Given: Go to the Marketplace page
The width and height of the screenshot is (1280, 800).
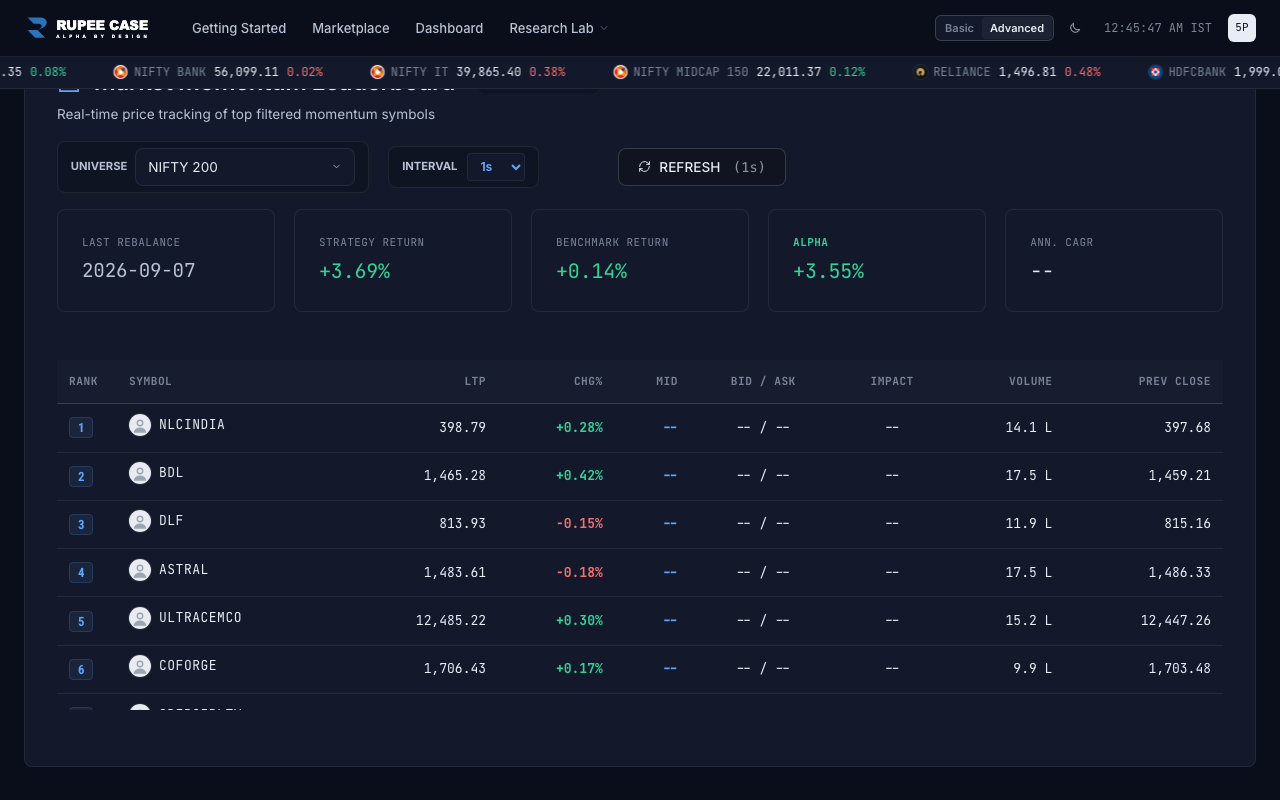Looking at the screenshot, I should 351,28.
